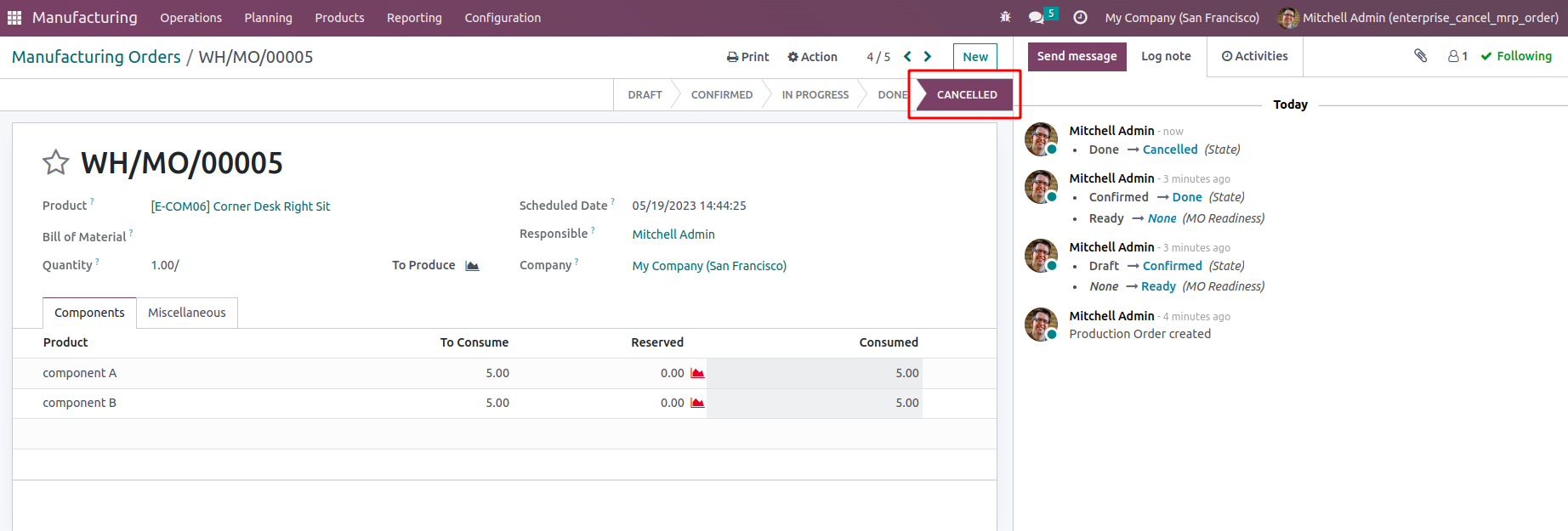1568x531 pixels.
Task: Open the Print dropdown menu
Action: click(x=747, y=57)
